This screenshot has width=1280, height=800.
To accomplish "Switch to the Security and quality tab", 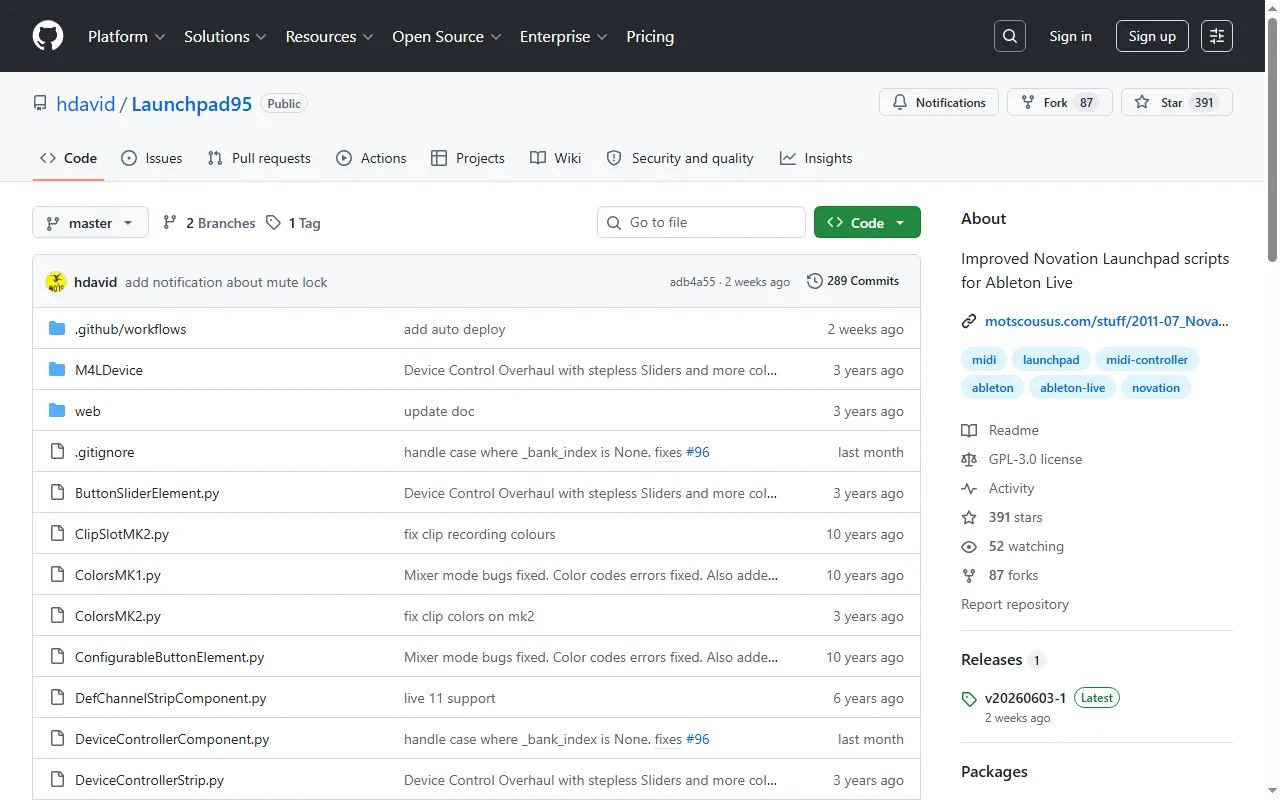I will (679, 158).
